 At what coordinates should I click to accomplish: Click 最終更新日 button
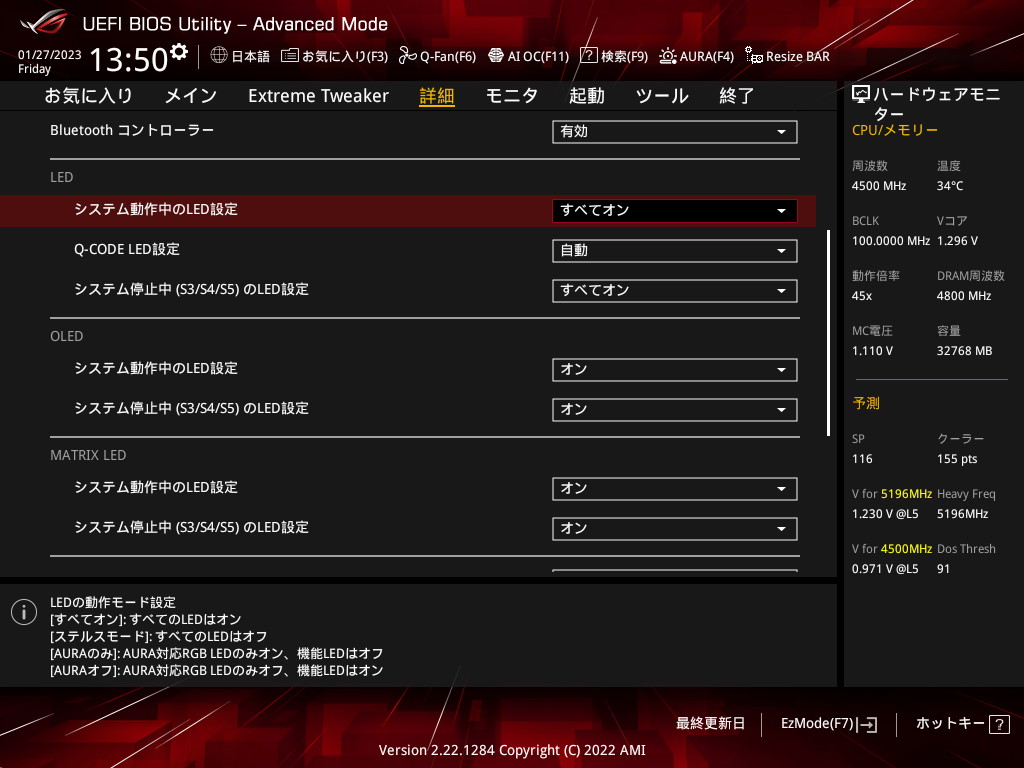tap(710, 724)
